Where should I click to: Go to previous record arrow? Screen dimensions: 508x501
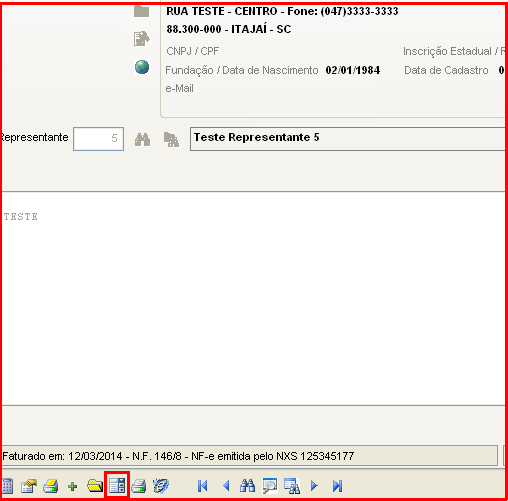pos(226,486)
